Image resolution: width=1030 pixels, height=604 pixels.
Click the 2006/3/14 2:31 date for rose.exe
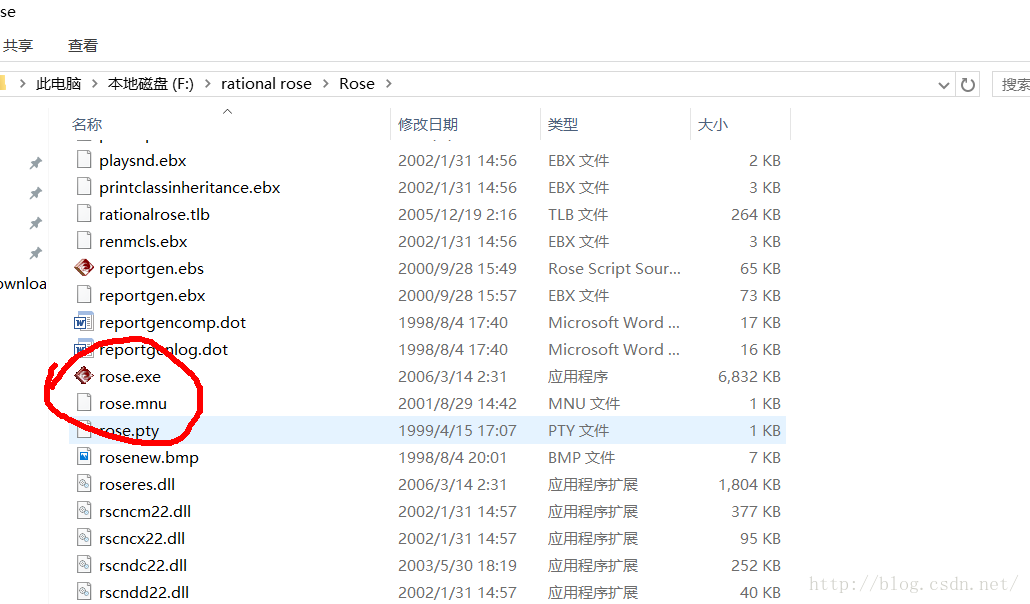(452, 376)
